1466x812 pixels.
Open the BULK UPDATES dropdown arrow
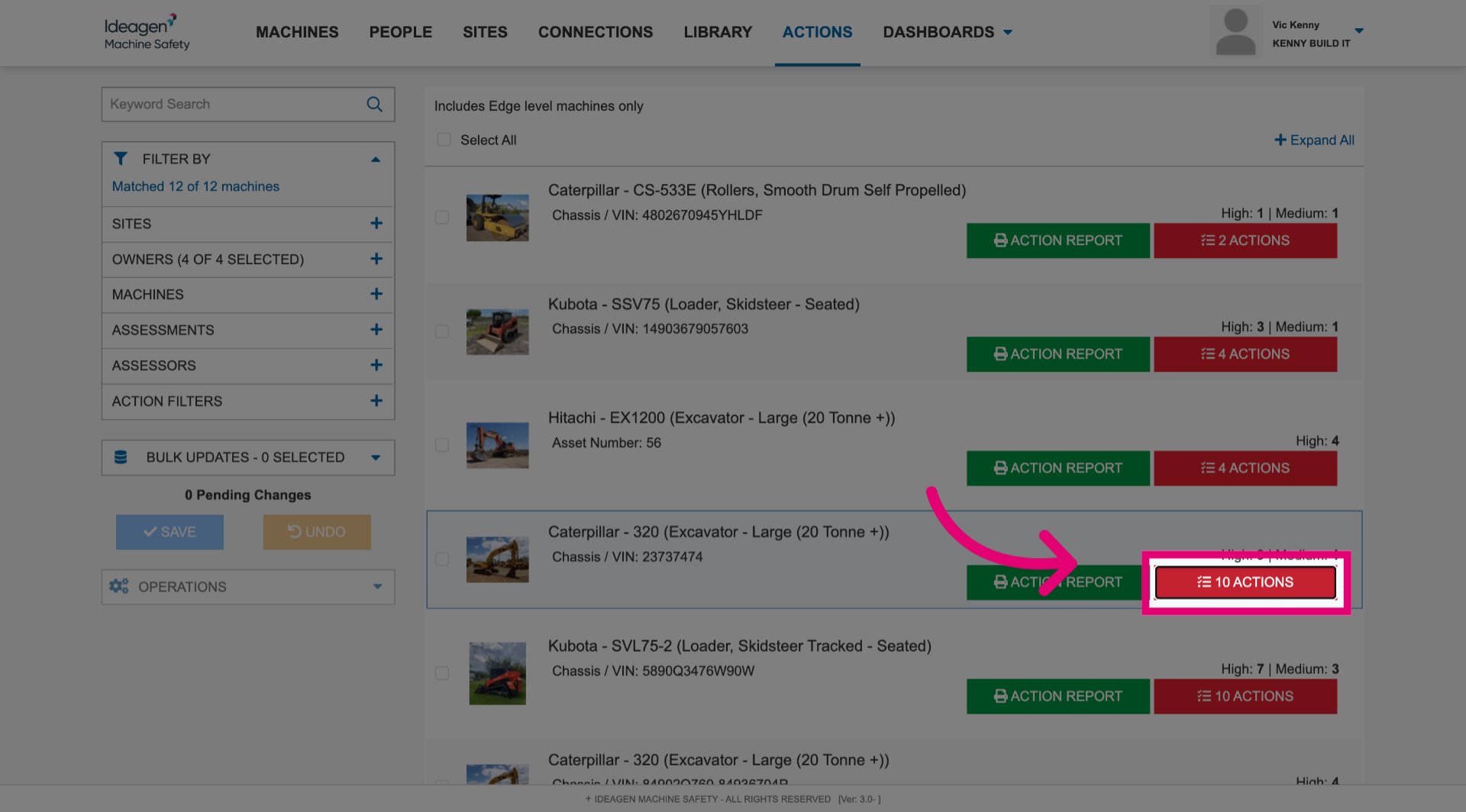click(376, 458)
